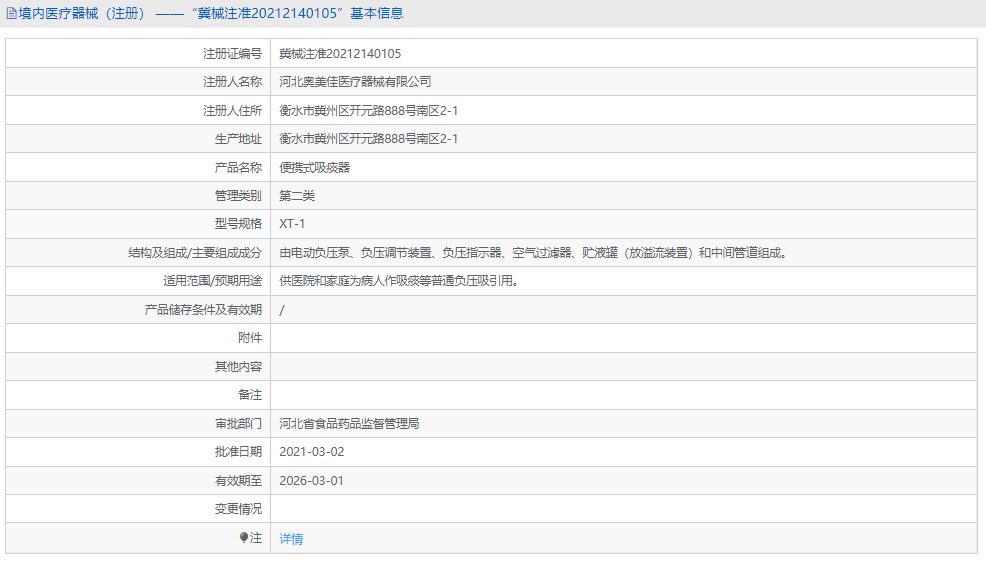Open the 详情 link
The width and height of the screenshot is (986, 561).
click(291, 538)
